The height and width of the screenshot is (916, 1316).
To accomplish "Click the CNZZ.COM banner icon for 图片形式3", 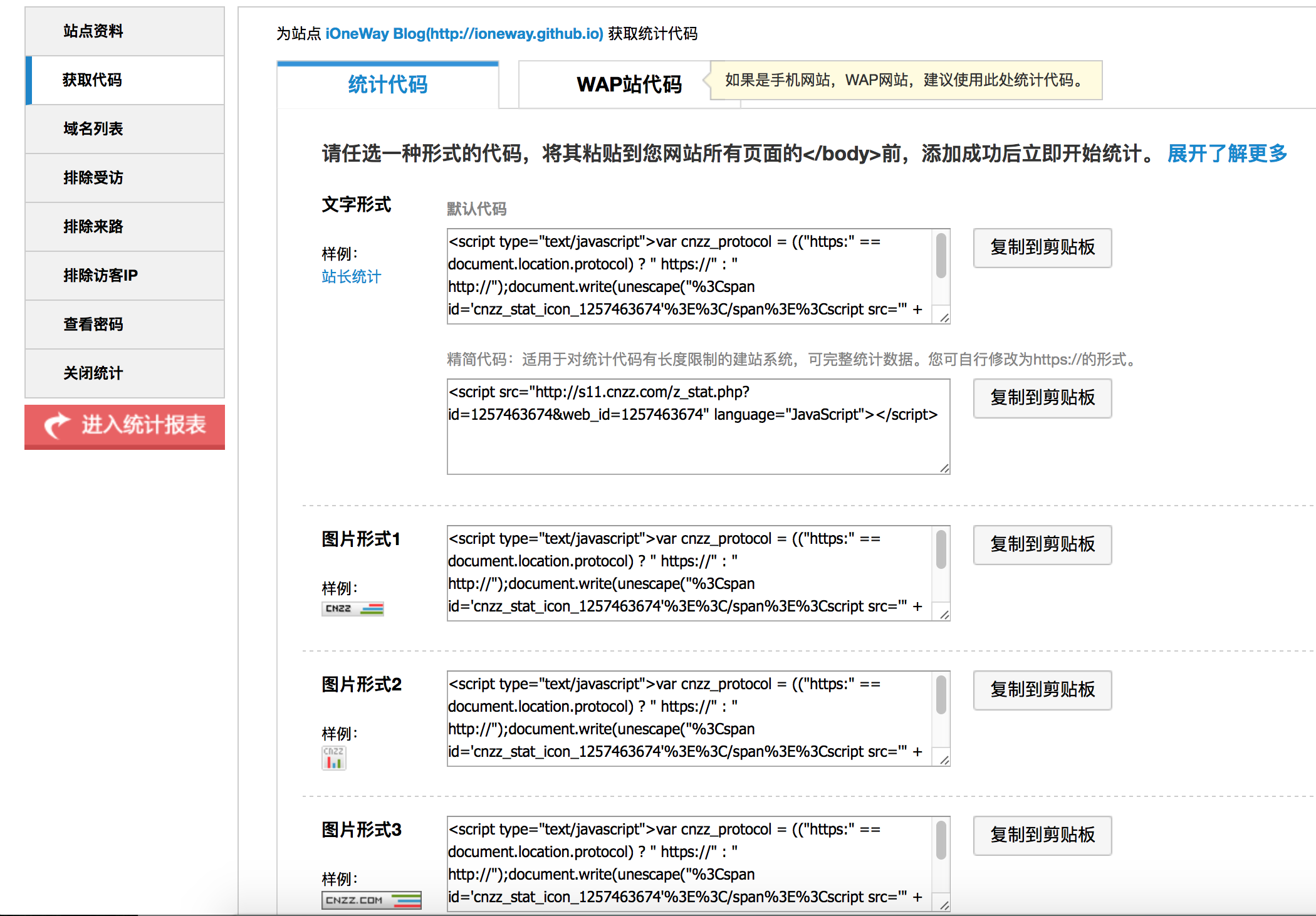I will [x=371, y=900].
